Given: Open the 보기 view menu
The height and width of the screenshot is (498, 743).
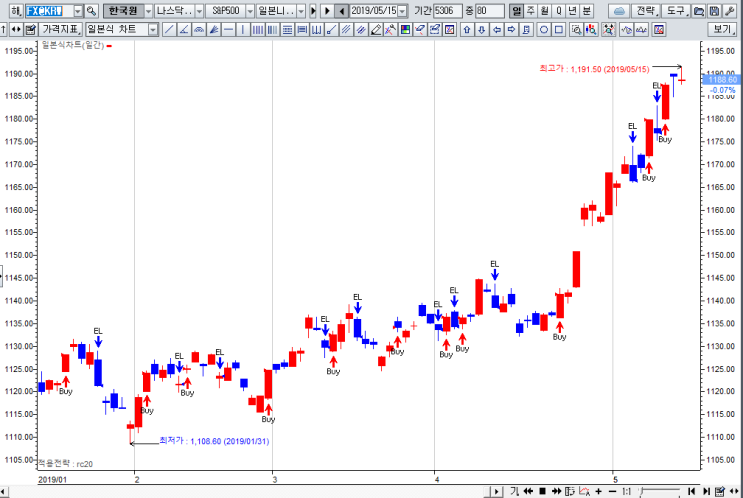Looking at the screenshot, I should pos(722,30).
